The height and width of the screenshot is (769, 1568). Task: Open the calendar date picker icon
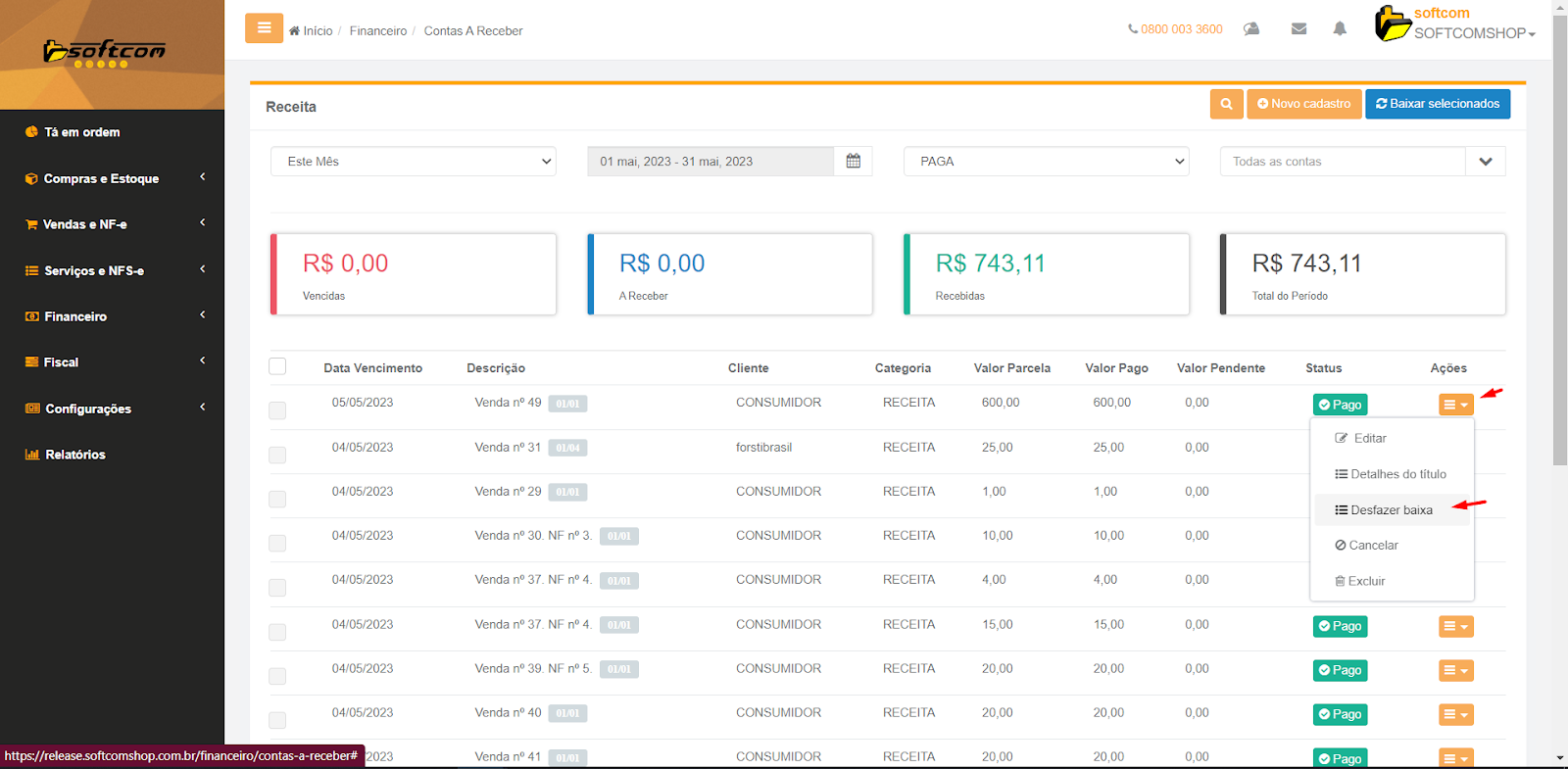[x=853, y=162]
